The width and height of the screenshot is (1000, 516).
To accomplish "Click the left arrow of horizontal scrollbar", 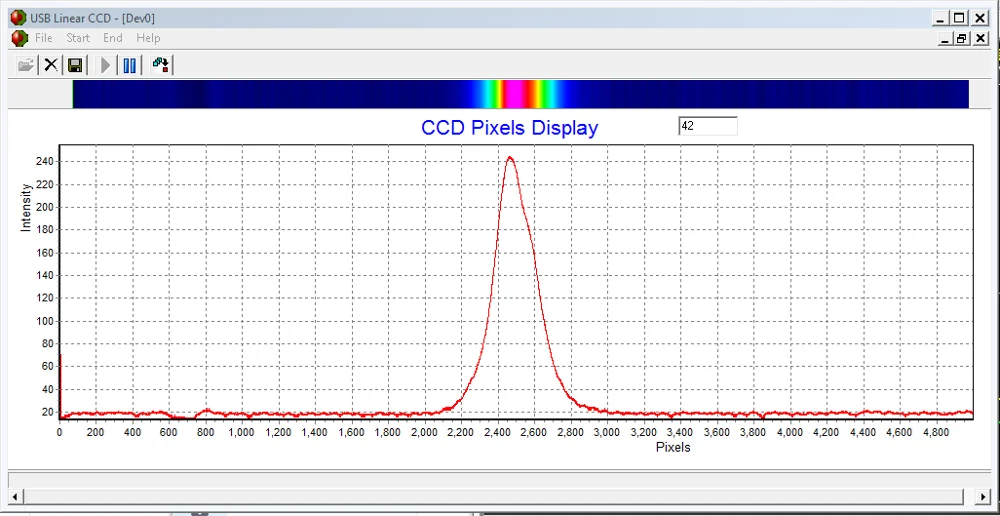I will [x=14, y=496].
